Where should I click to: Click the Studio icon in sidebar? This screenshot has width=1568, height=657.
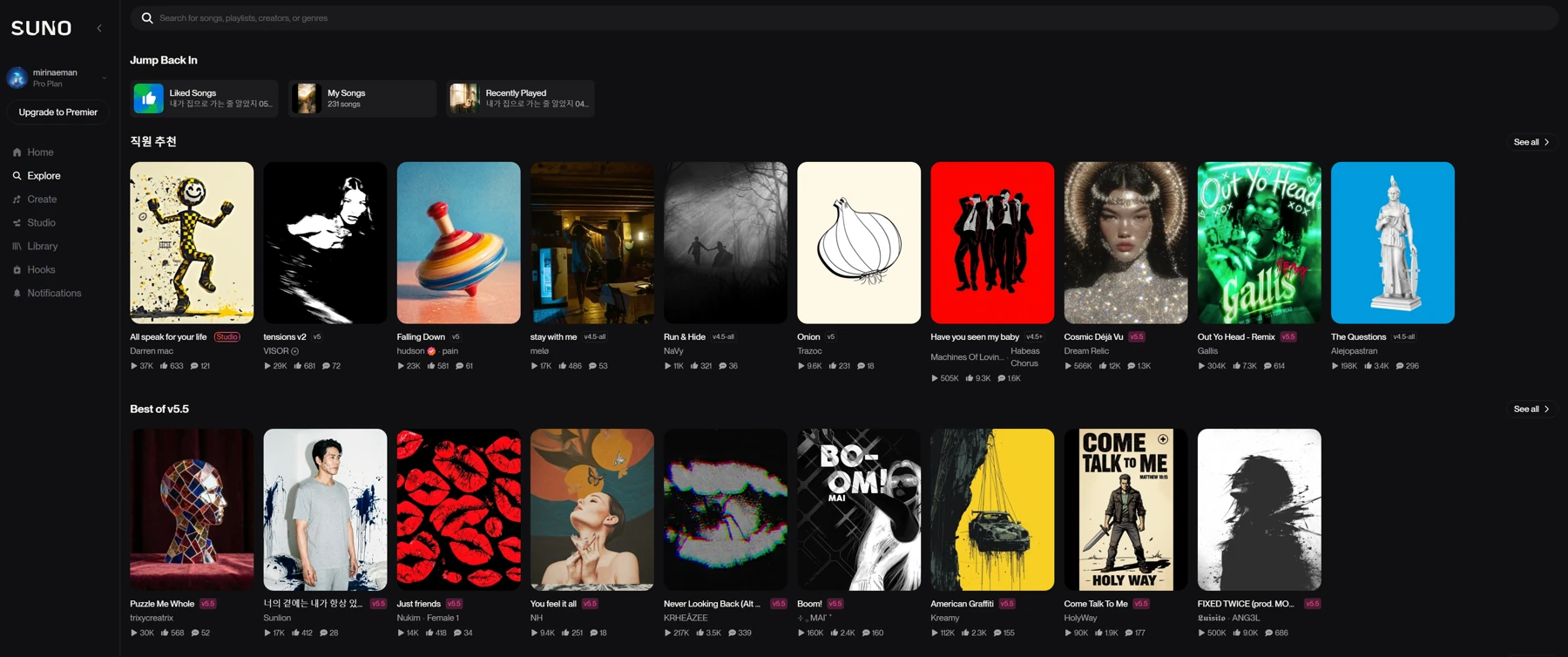[17, 223]
